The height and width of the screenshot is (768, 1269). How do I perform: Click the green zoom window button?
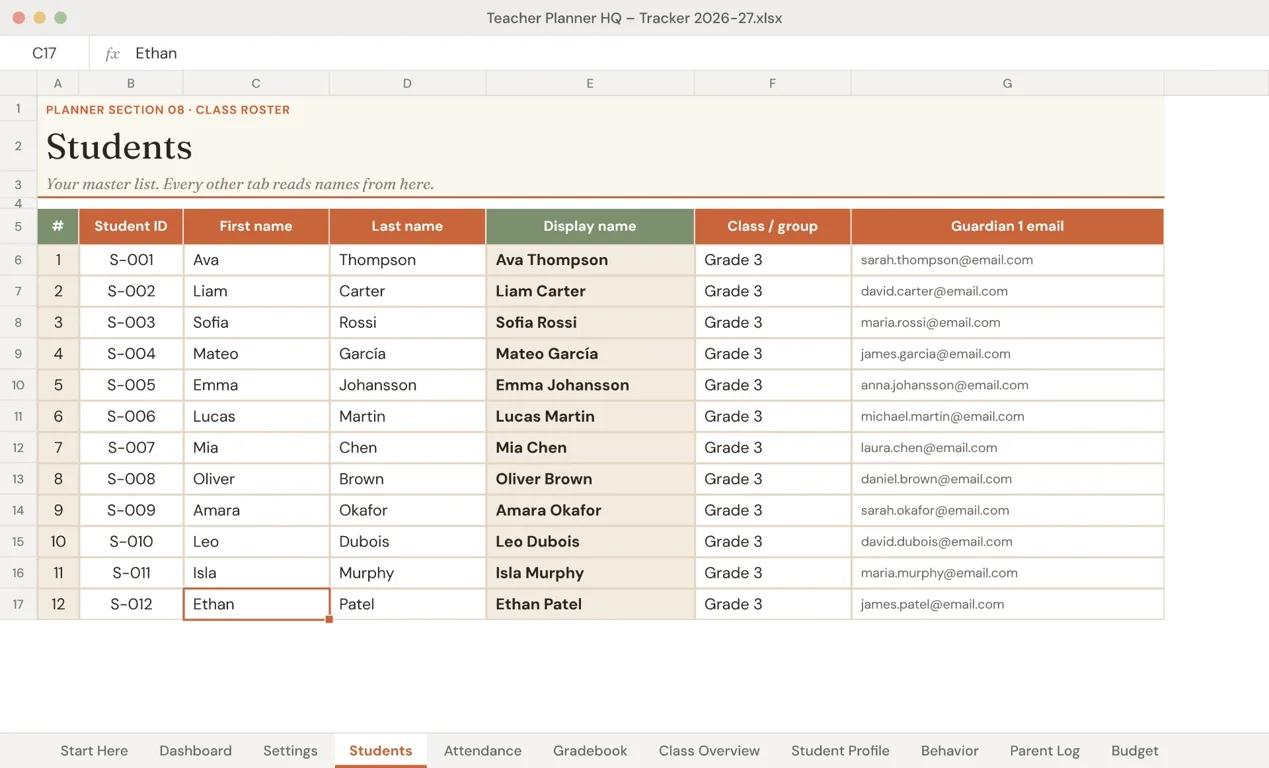pyautogui.click(x=60, y=18)
